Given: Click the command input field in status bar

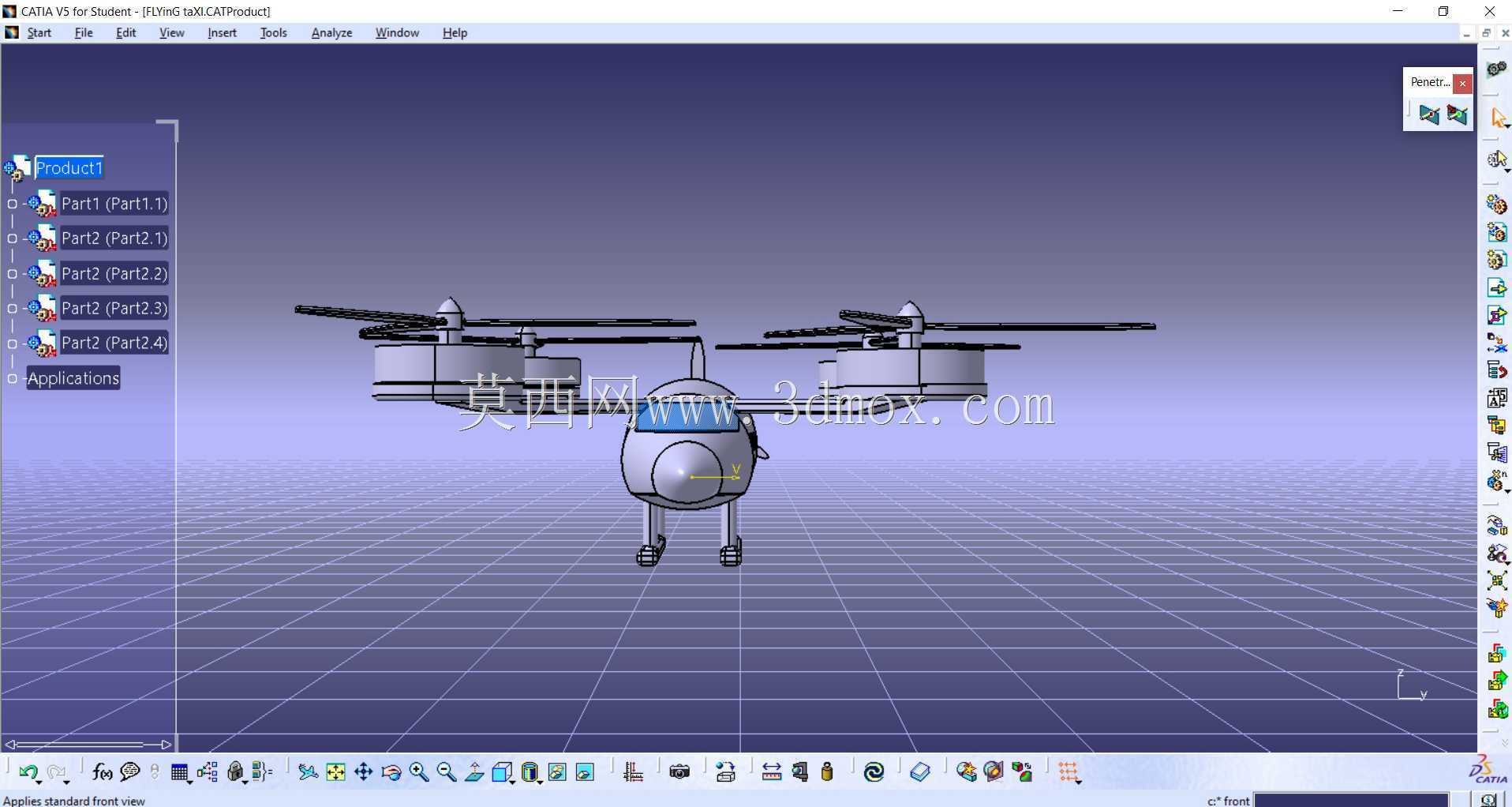Looking at the screenshot, I should 1351,800.
